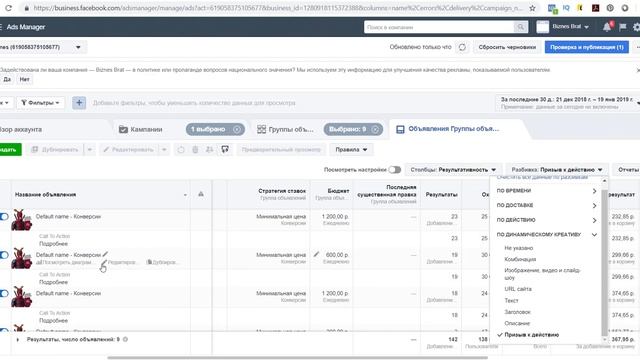Toggle the first ad's on/off switch
640x360 pixels.
[x=4, y=216]
